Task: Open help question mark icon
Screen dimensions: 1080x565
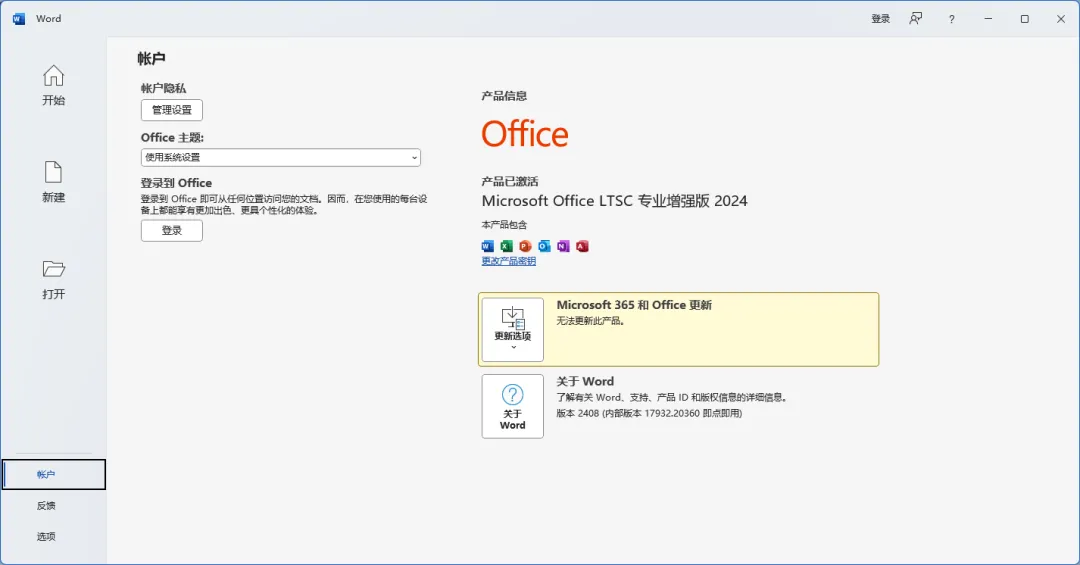Action: (x=951, y=19)
